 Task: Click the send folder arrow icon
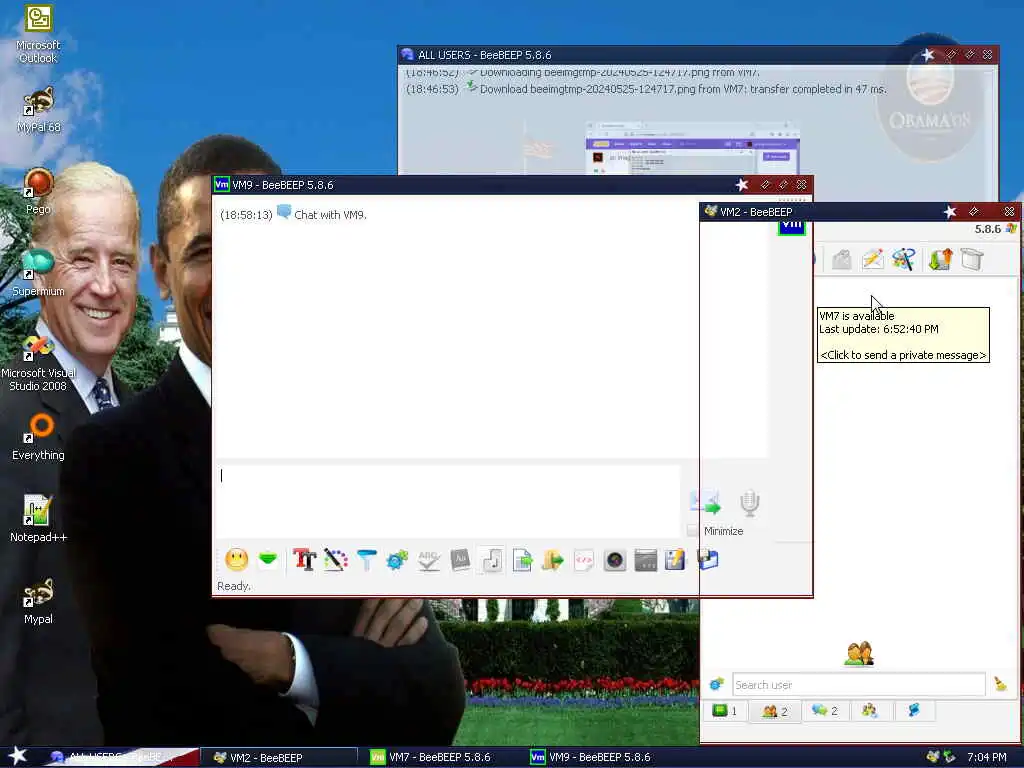coord(552,560)
